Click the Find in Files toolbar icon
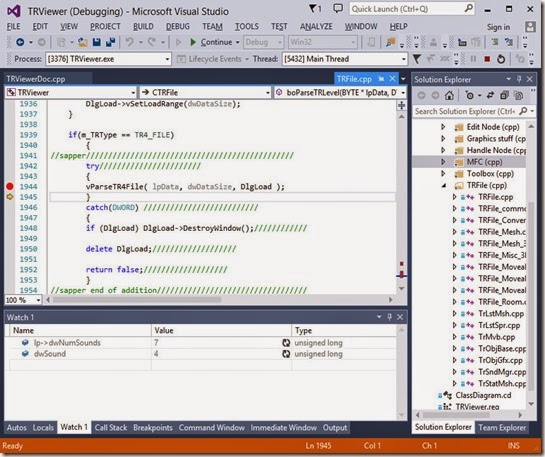 [391, 42]
